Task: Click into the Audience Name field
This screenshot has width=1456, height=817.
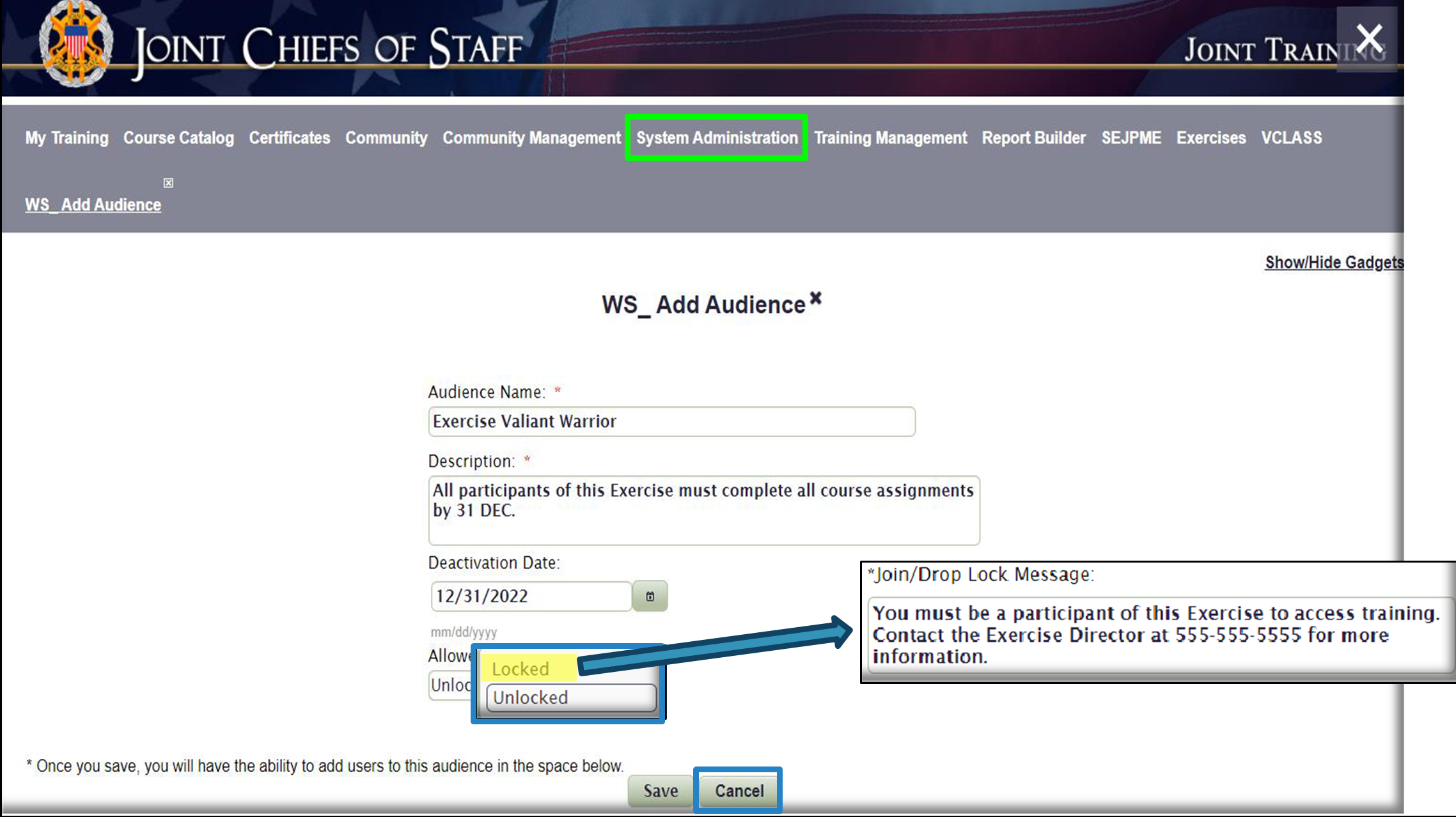Action: coord(671,422)
